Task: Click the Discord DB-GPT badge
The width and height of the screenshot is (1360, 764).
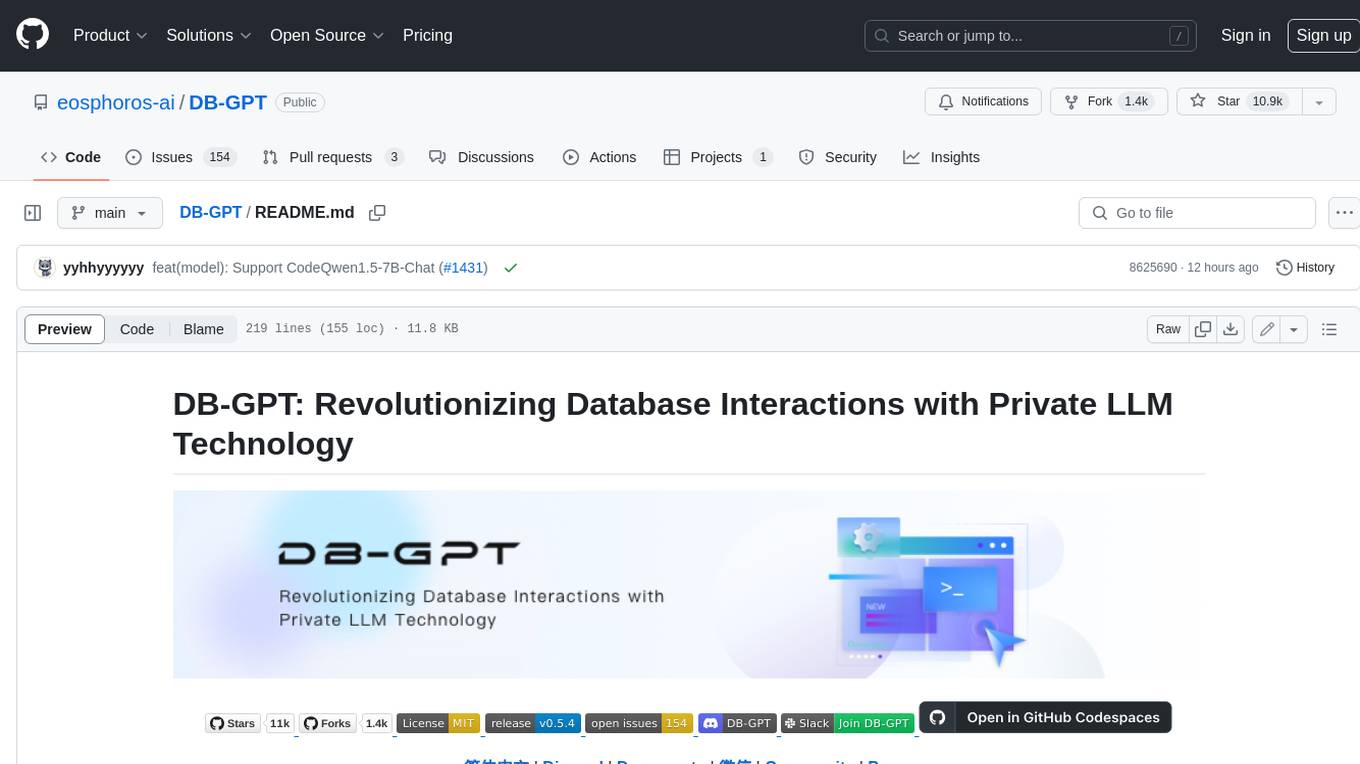Action: (737, 723)
